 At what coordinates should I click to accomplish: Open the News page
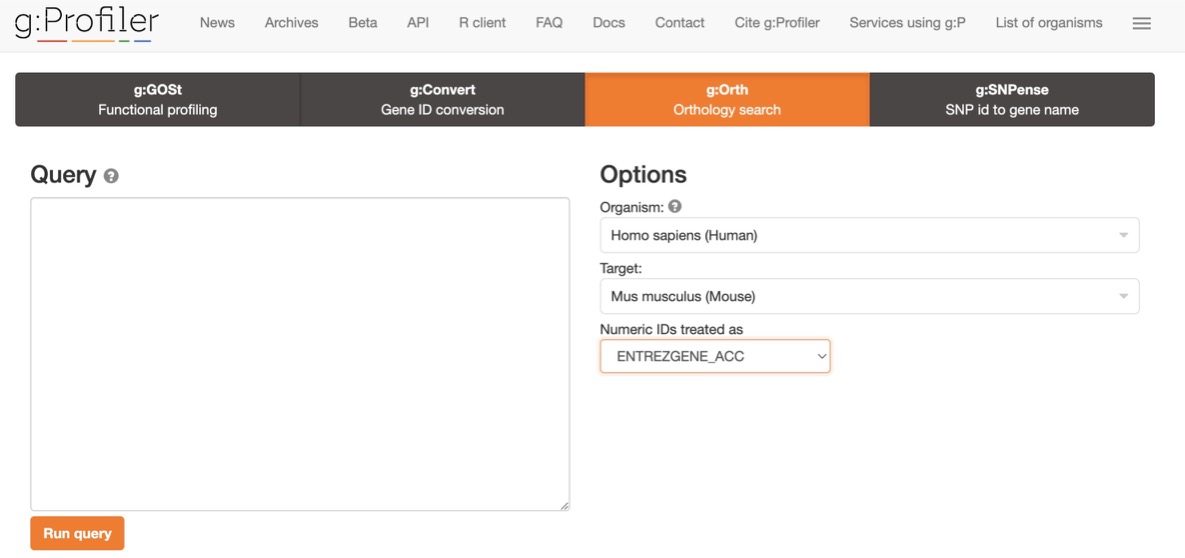coord(217,23)
